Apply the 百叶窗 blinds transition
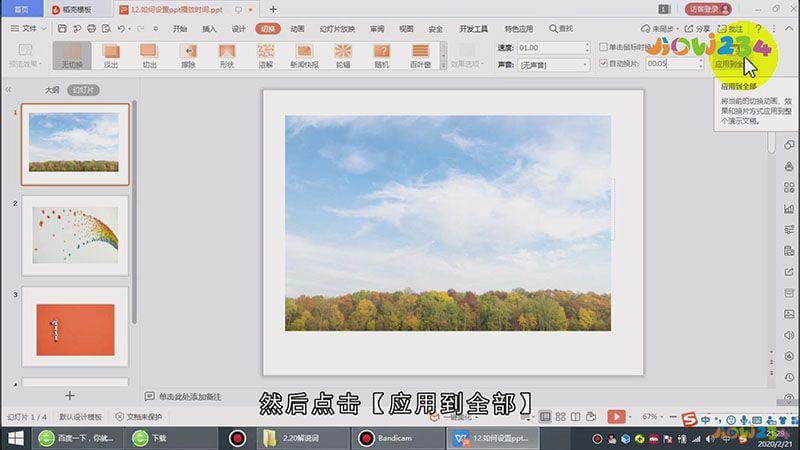Viewport: 800px width, 450px height. pyautogui.click(x=420, y=55)
